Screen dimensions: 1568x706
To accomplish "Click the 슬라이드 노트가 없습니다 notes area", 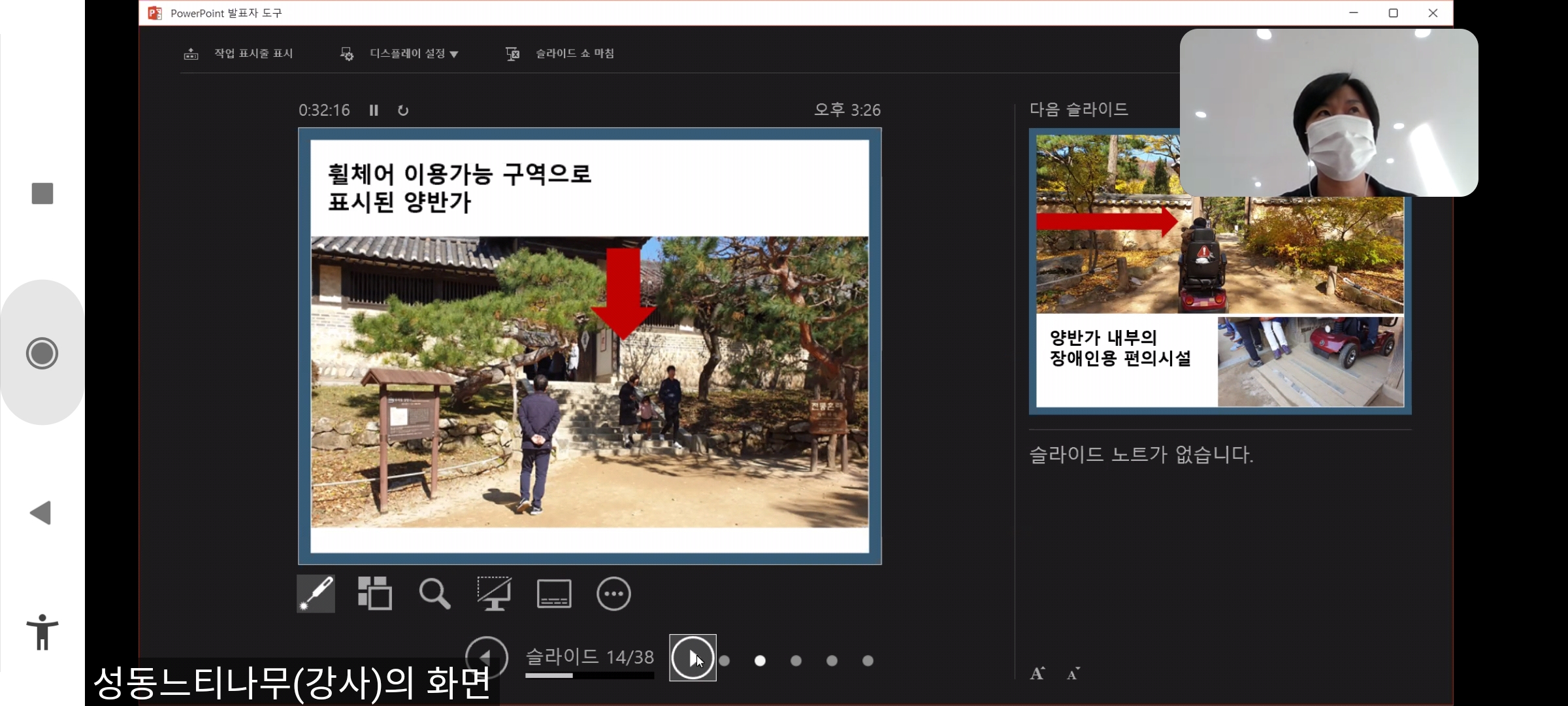I will click(x=1141, y=454).
